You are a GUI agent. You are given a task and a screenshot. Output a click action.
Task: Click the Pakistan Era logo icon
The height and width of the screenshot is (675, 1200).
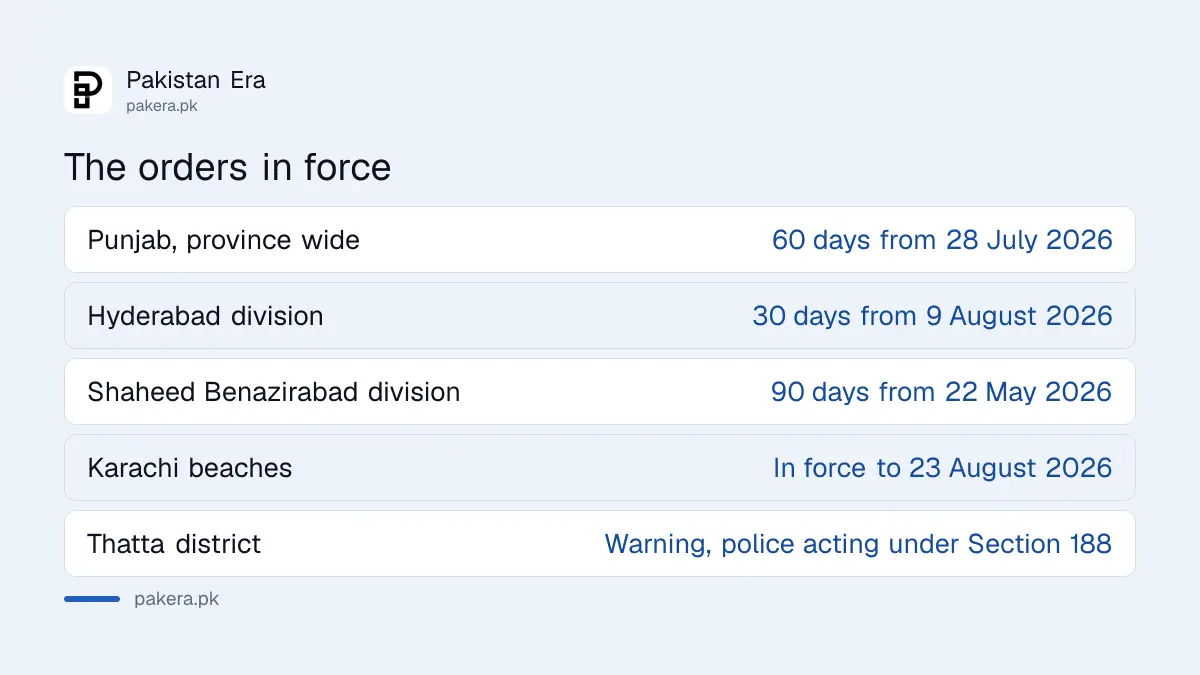point(88,90)
